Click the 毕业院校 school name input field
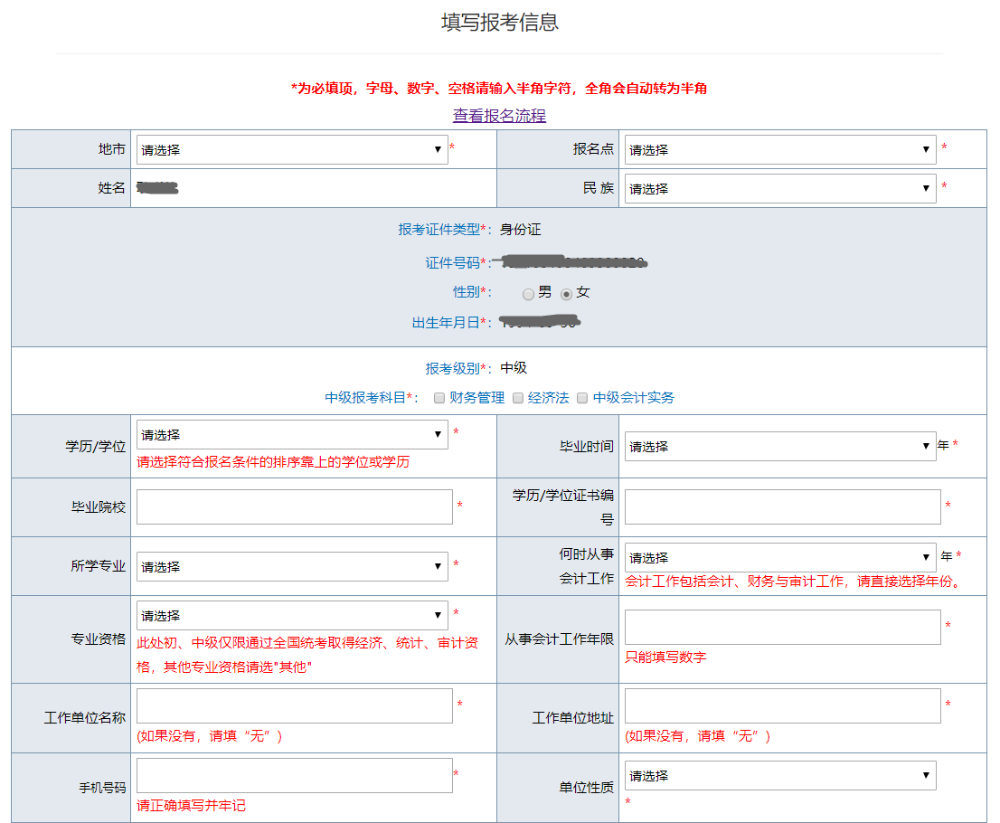Screen dimensions: 1000x823 coord(295,506)
